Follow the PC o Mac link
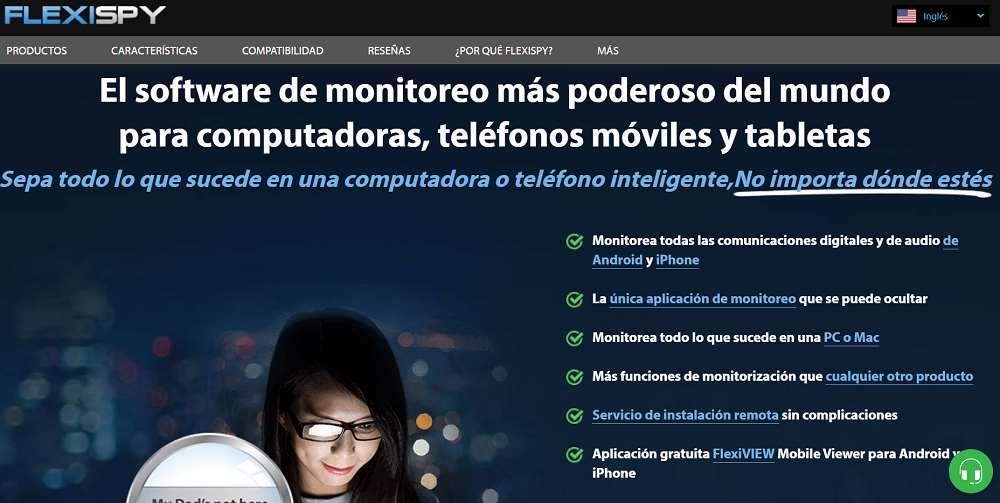This screenshot has height=503, width=1000. click(x=851, y=337)
